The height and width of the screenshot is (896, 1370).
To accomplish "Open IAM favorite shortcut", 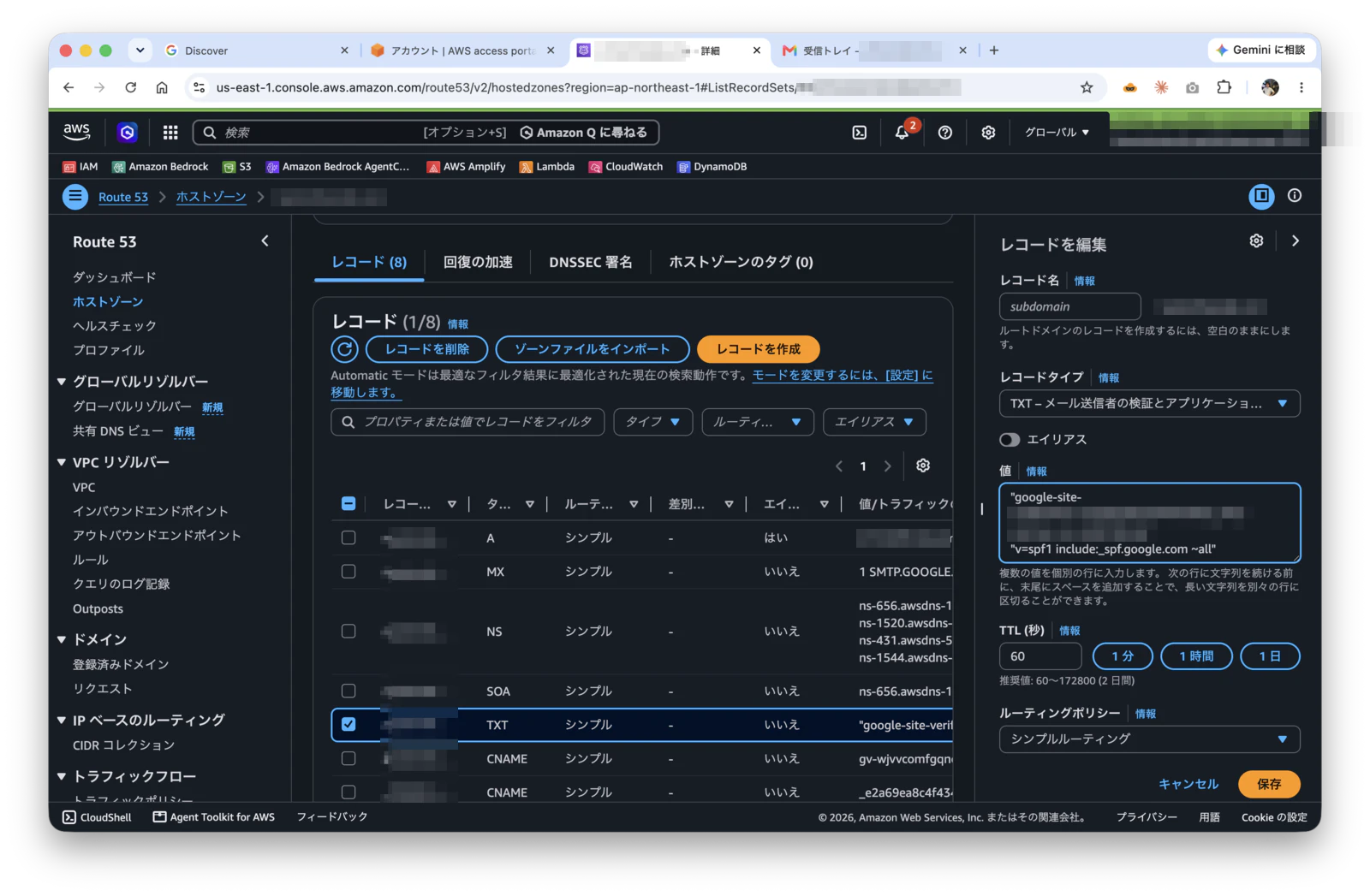I will coord(80,167).
